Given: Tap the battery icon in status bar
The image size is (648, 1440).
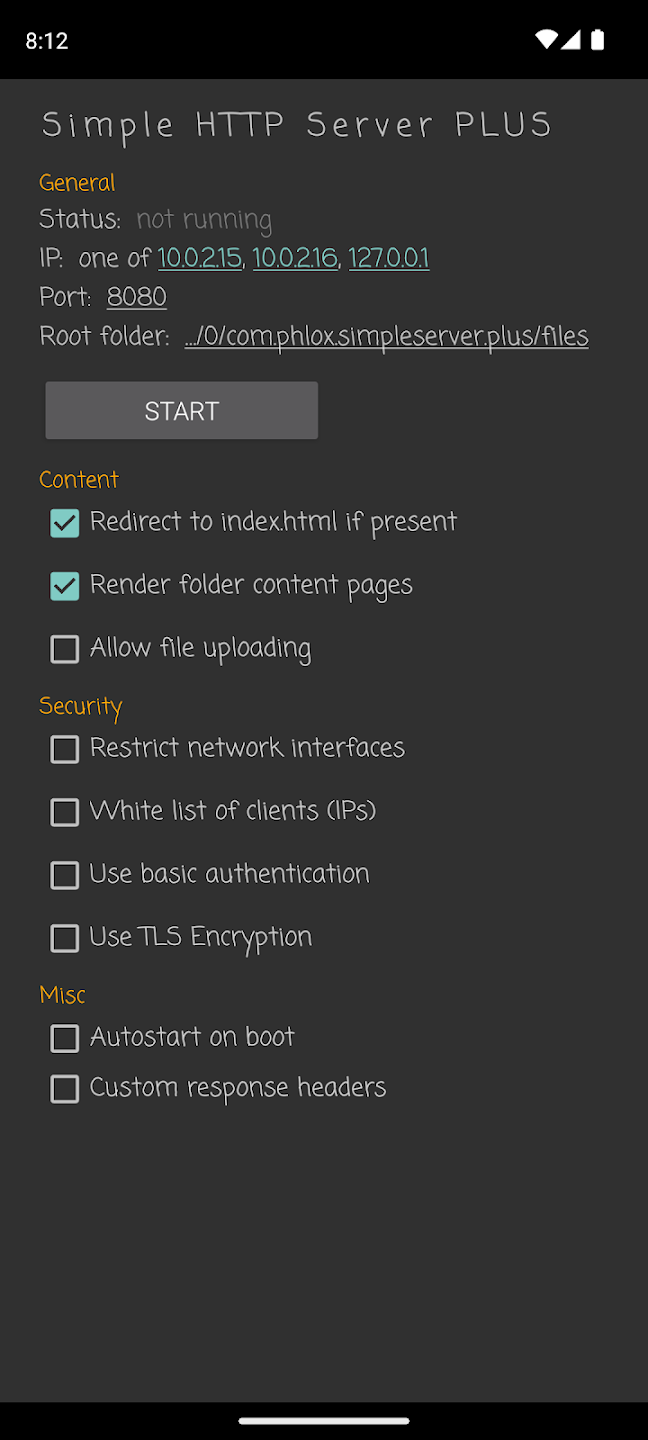Looking at the screenshot, I should [x=597, y=40].
